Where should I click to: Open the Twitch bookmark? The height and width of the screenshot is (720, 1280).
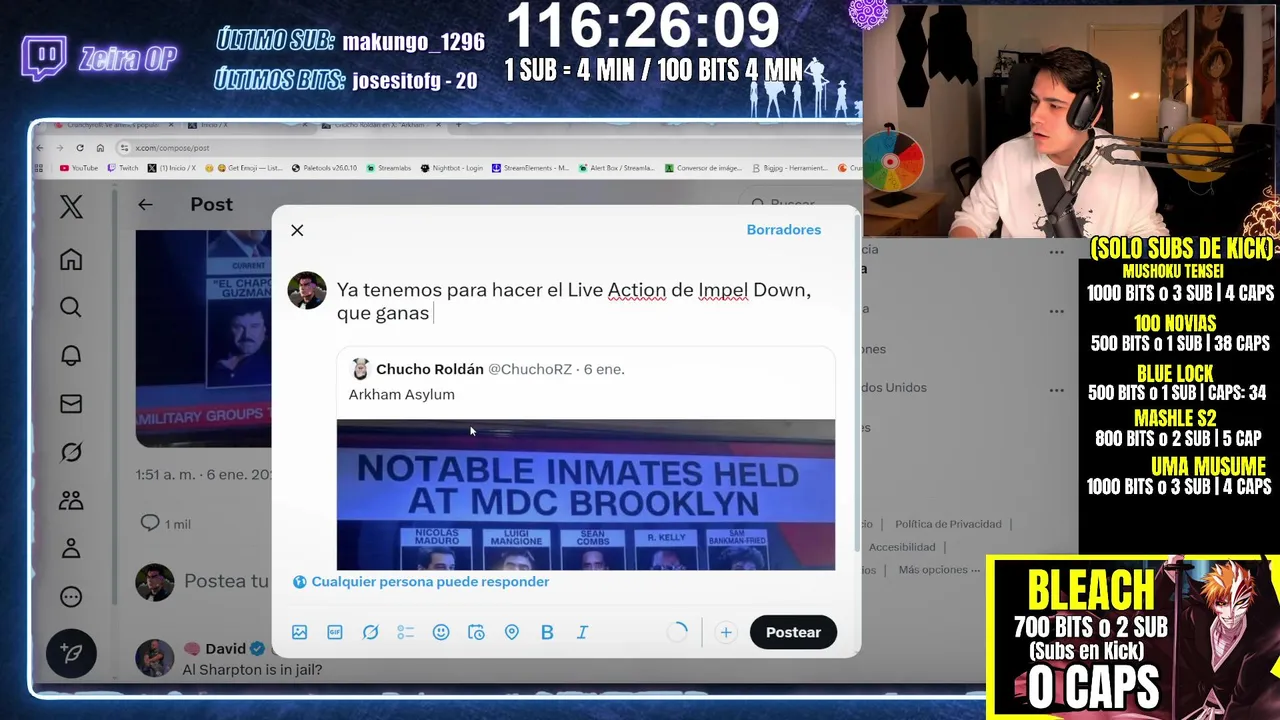(123, 168)
